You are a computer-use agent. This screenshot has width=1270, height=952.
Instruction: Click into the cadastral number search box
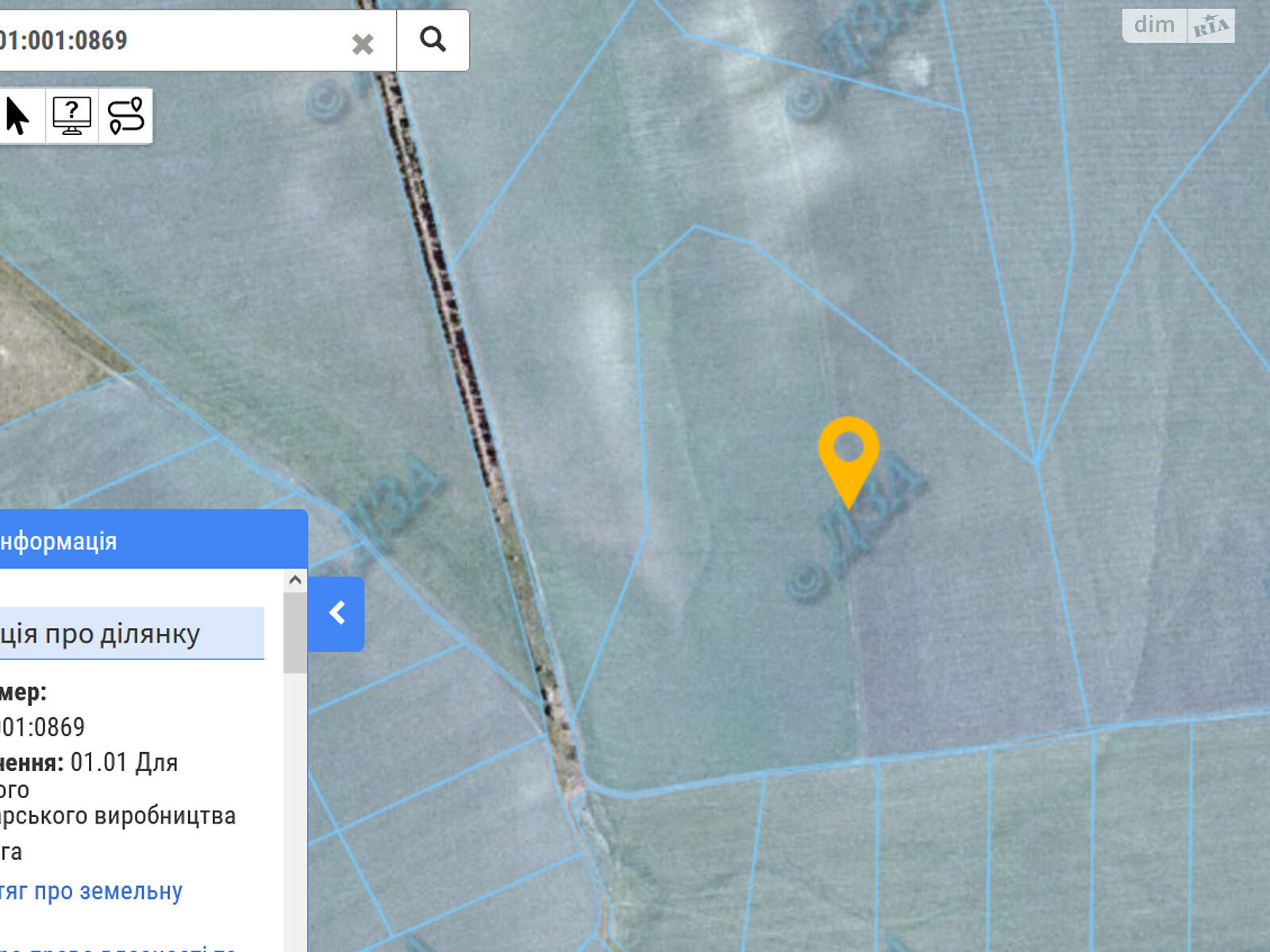[175, 40]
